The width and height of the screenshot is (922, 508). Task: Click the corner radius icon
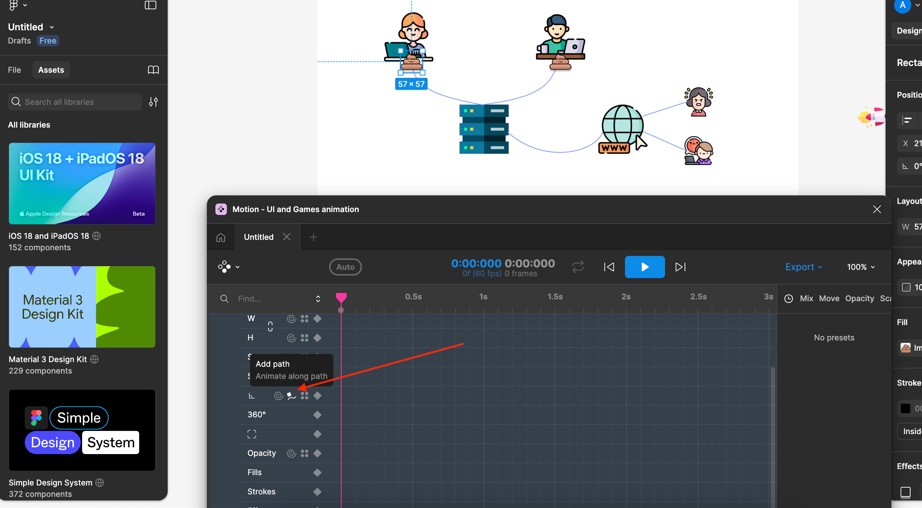(252, 435)
